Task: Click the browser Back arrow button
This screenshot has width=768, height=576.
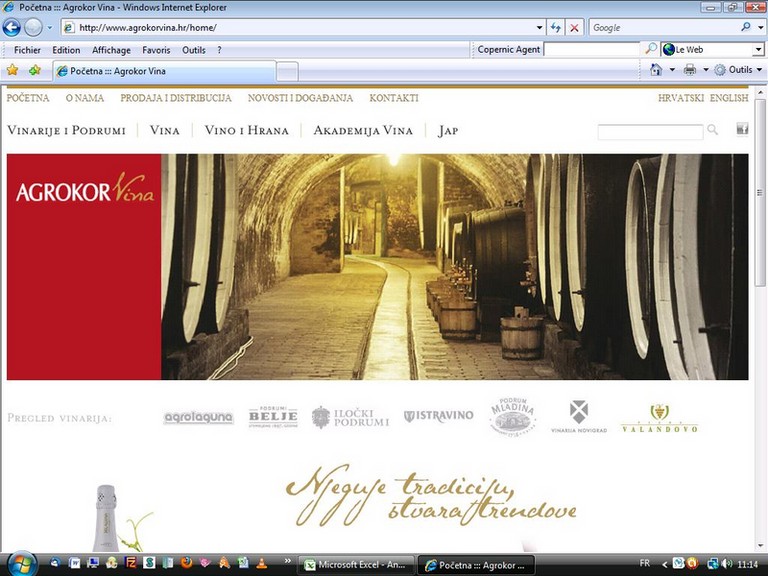Action: (12, 28)
